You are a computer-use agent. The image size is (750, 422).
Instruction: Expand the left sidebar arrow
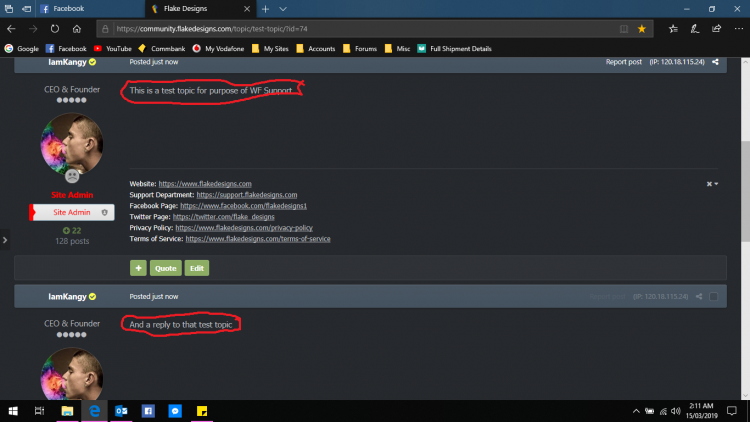[x=6, y=239]
